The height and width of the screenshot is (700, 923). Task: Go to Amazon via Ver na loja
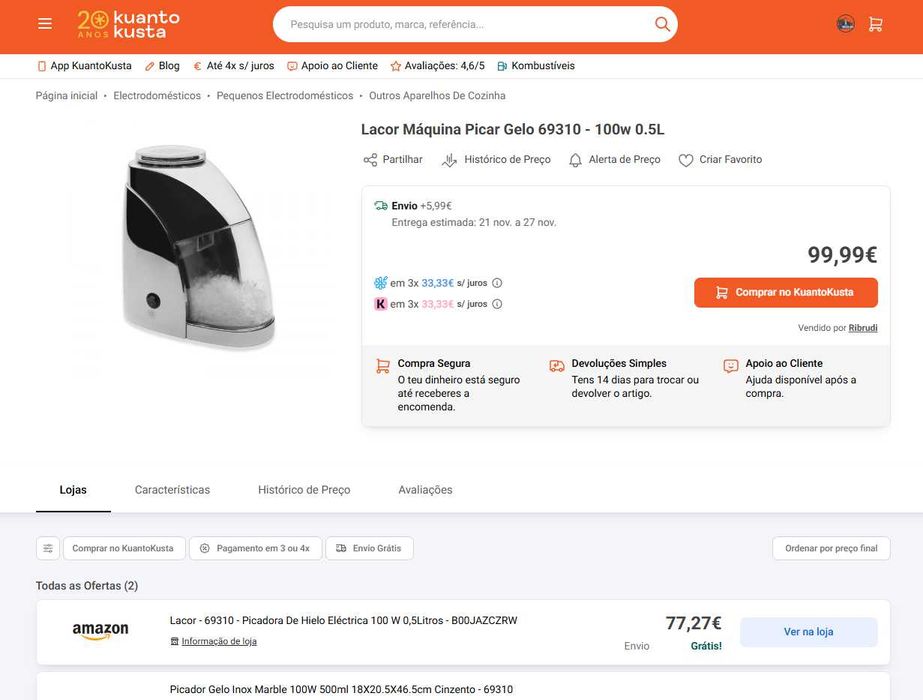pyautogui.click(x=808, y=632)
